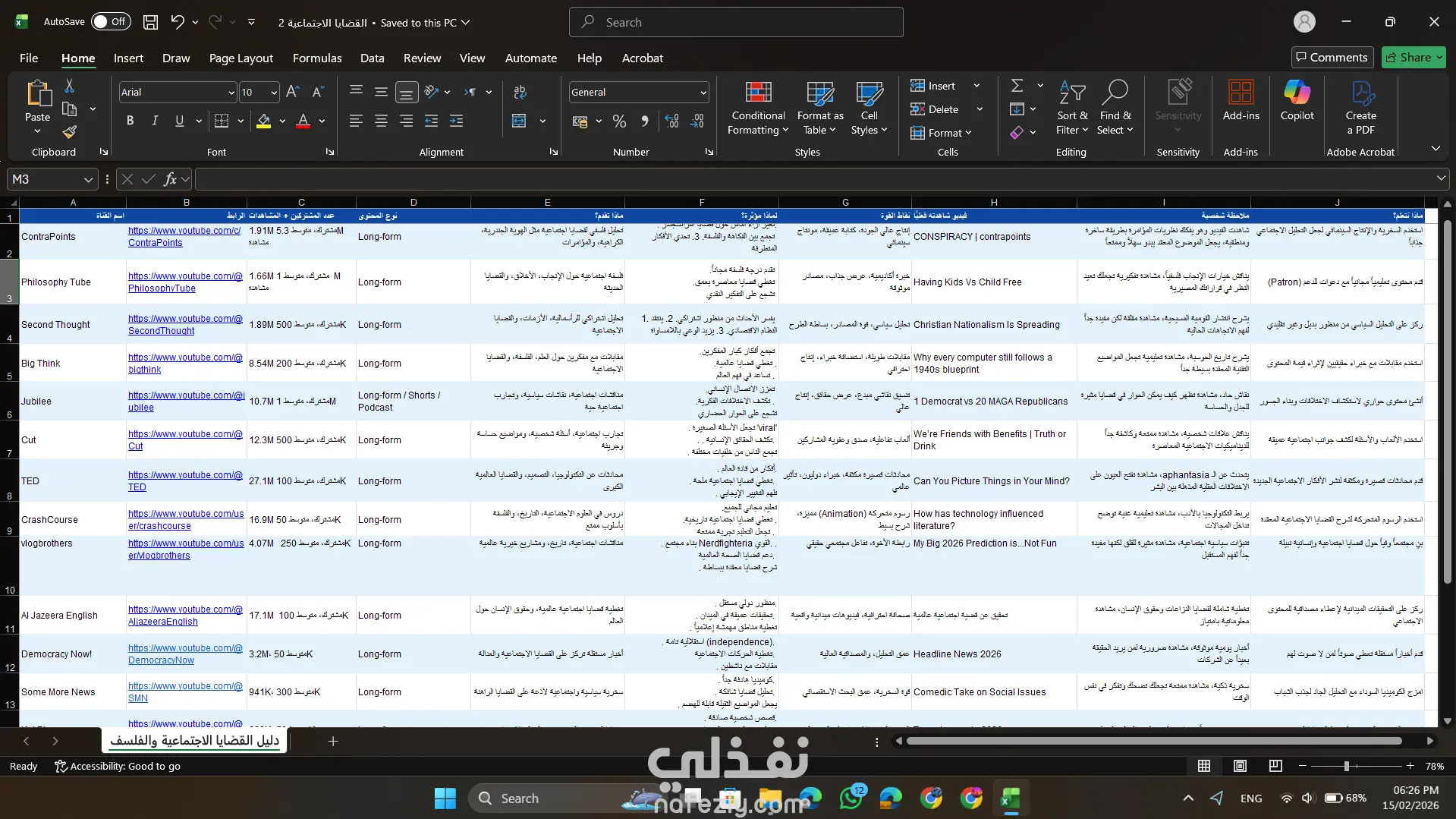Toggle Normal view in status bar
This screenshot has height=819, width=1456.
pos(1204,766)
